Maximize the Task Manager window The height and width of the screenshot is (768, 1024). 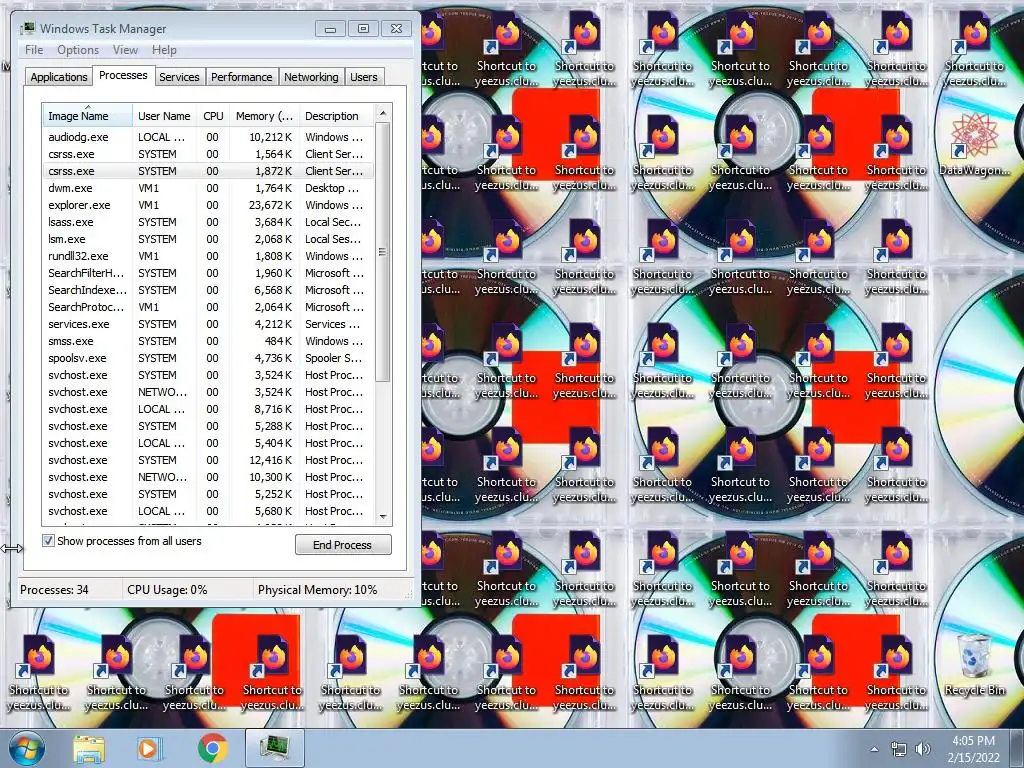(x=363, y=29)
